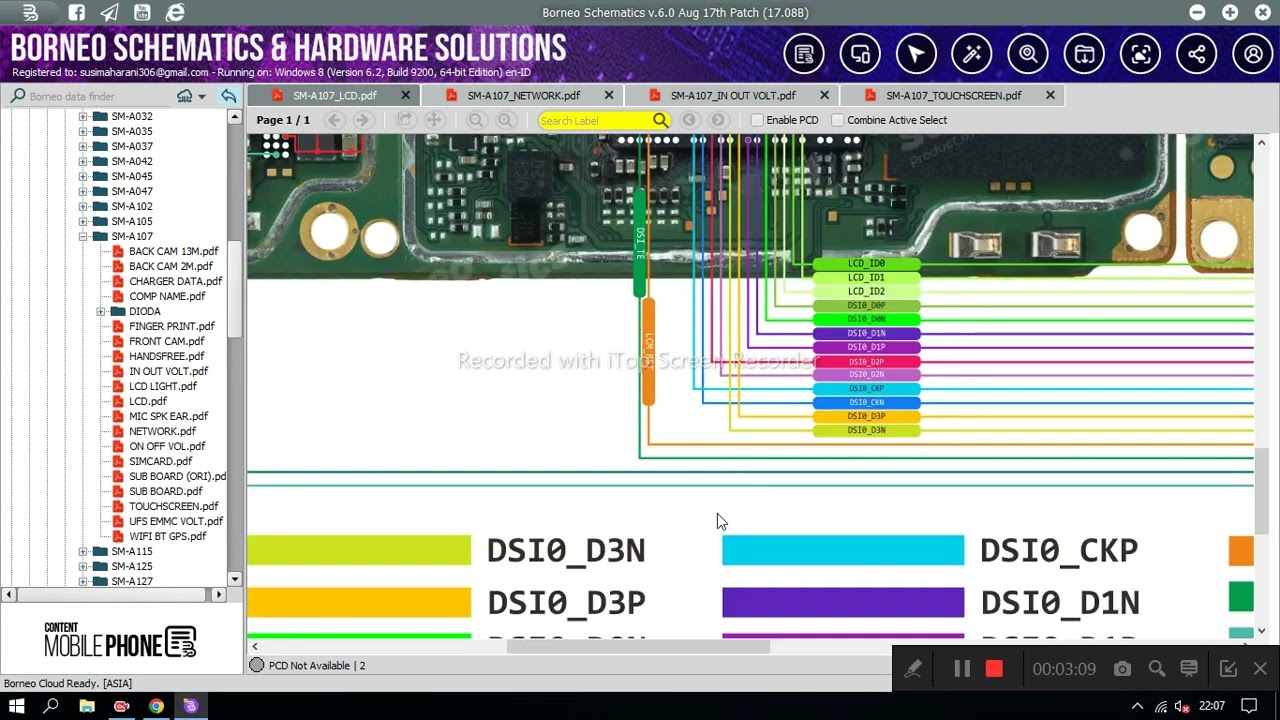
Task: Click the download folder toolbar icon
Action: click(1084, 54)
